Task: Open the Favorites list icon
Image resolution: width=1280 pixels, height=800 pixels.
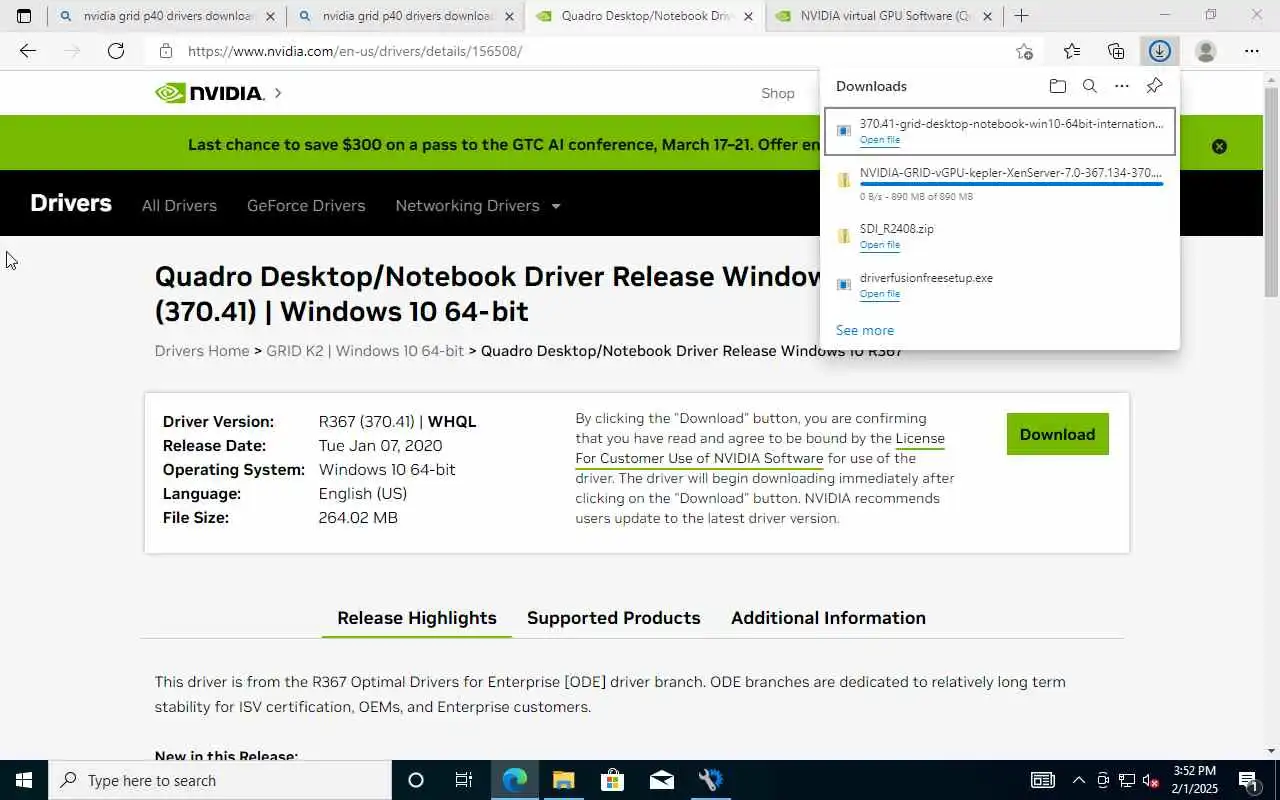Action: [1072, 51]
